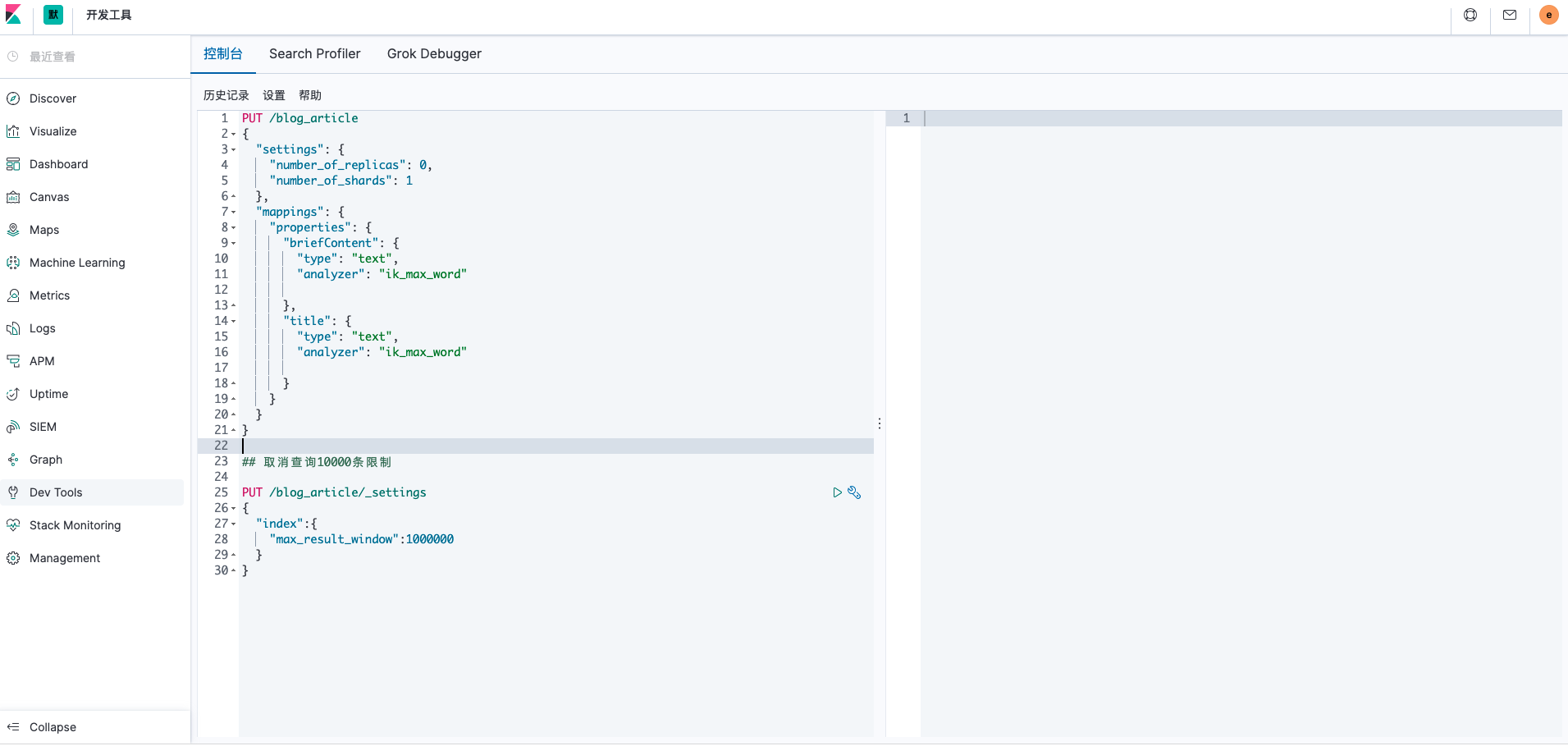Click the Metrics icon in sidebar
The height and width of the screenshot is (746, 1568).
tap(13, 295)
